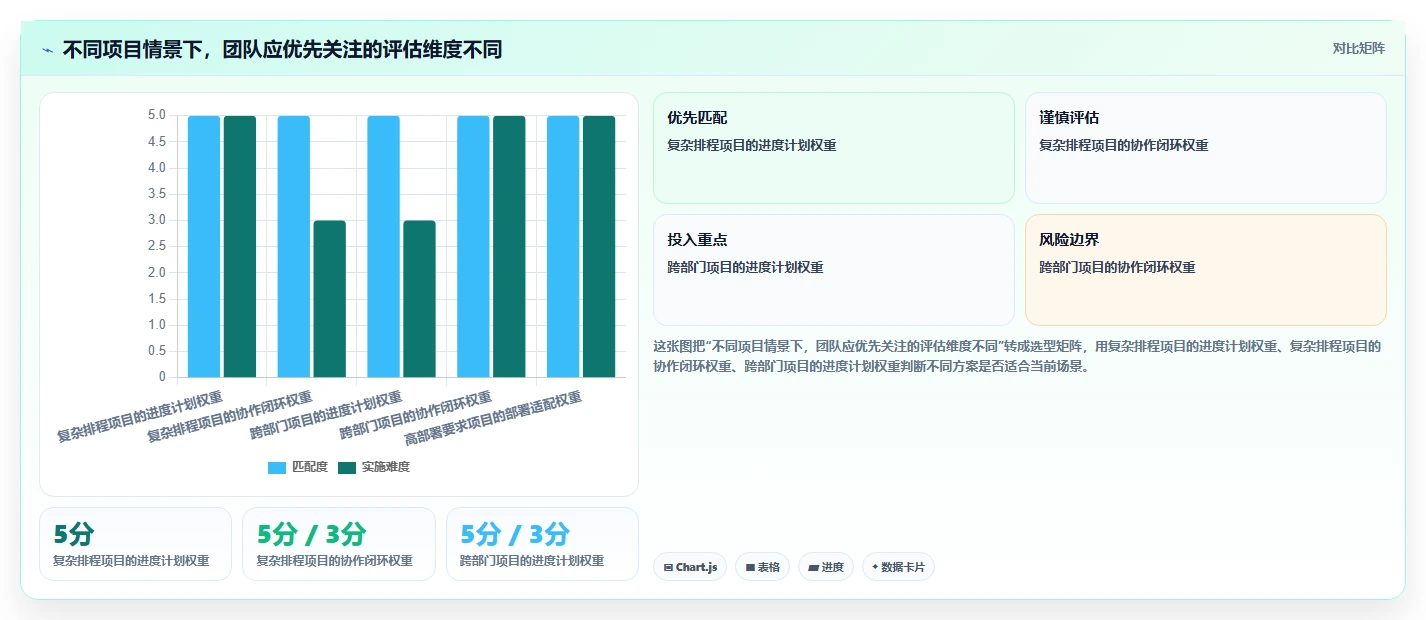Image resolution: width=1426 pixels, height=620 pixels.
Task: Click the blue bar for 跨部门项目的进度计划权重
Action: click(384, 246)
